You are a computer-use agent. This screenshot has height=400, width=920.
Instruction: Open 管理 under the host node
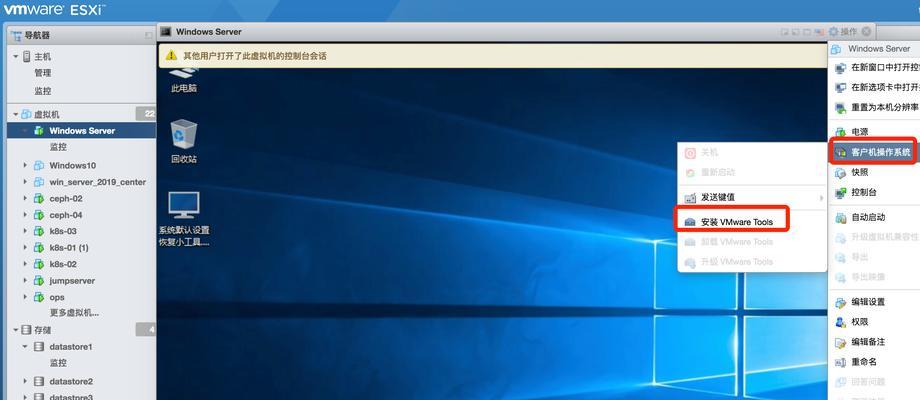point(42,73)
